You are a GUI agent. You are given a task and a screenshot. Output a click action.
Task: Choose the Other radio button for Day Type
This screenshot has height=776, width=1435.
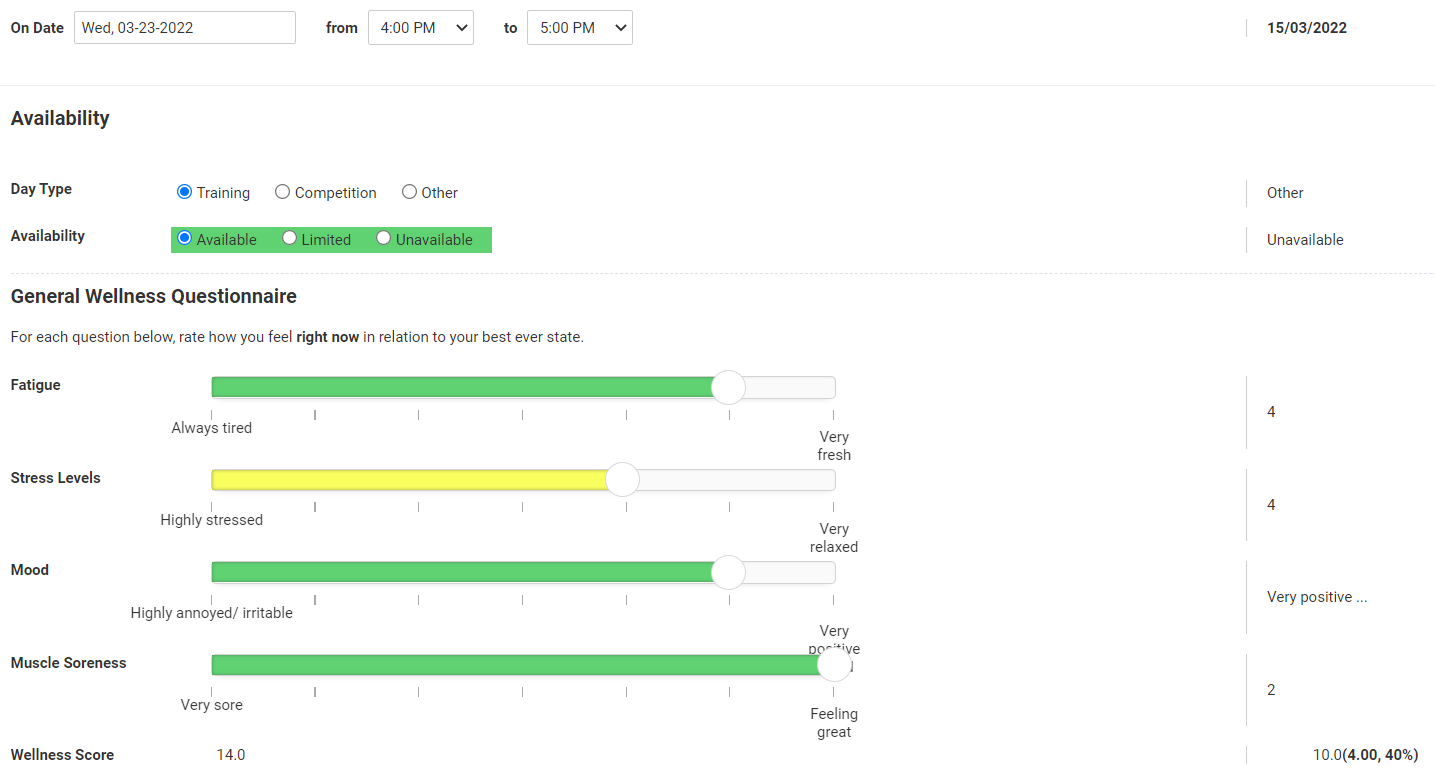point(409,192)
